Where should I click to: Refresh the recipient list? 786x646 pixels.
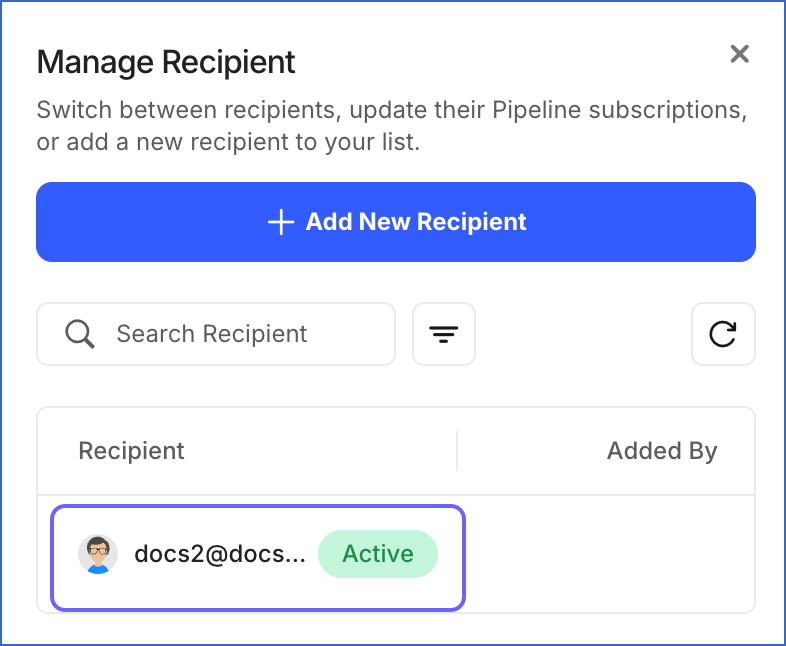723,334
